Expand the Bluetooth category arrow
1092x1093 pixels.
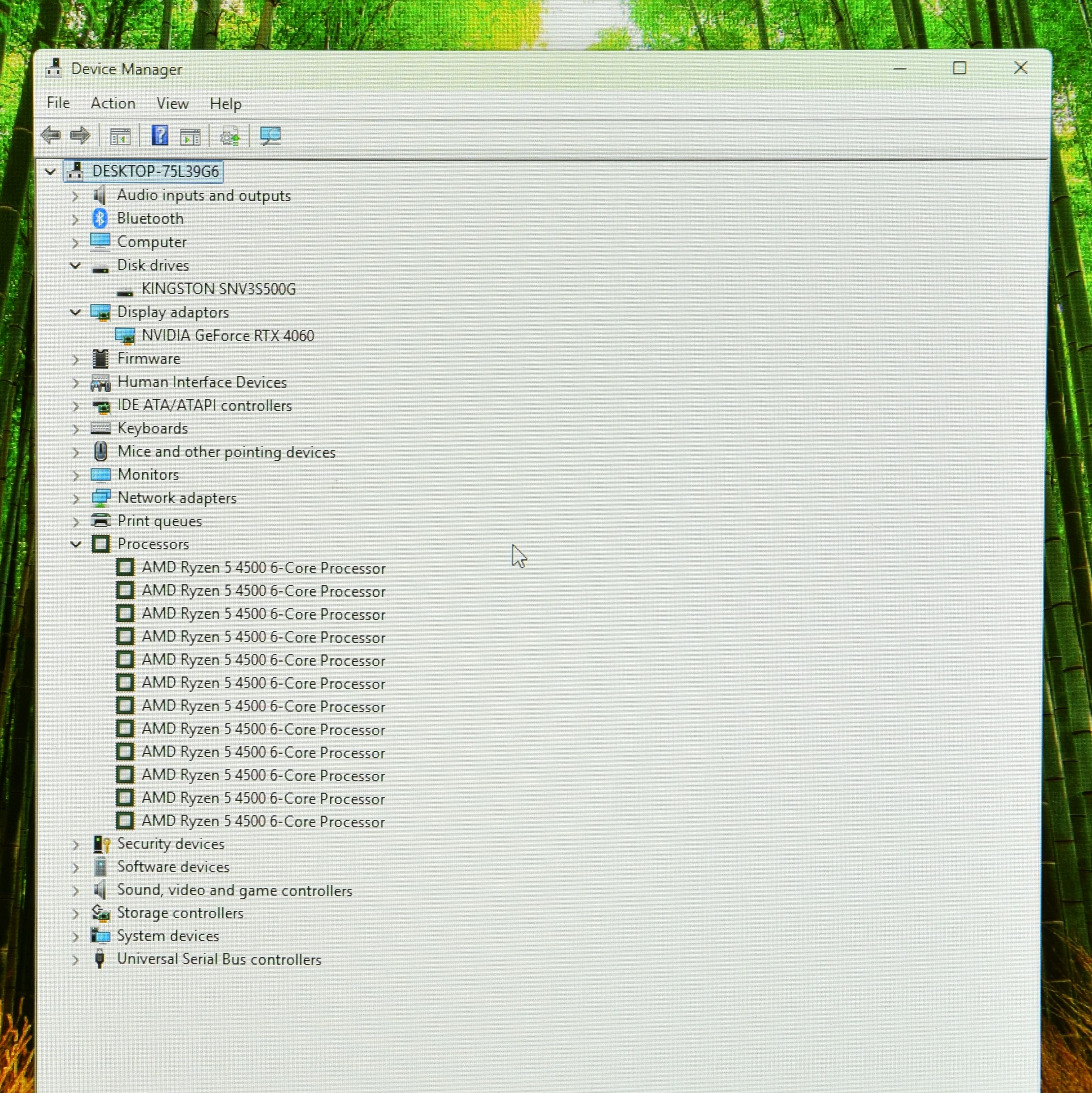pos(75,219)
